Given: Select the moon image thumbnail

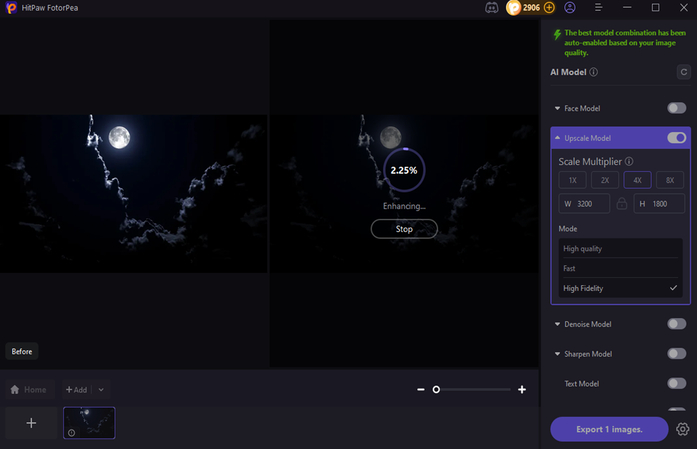Looking at the screenshot, I should pyautogui.click(x=89, y=423).
